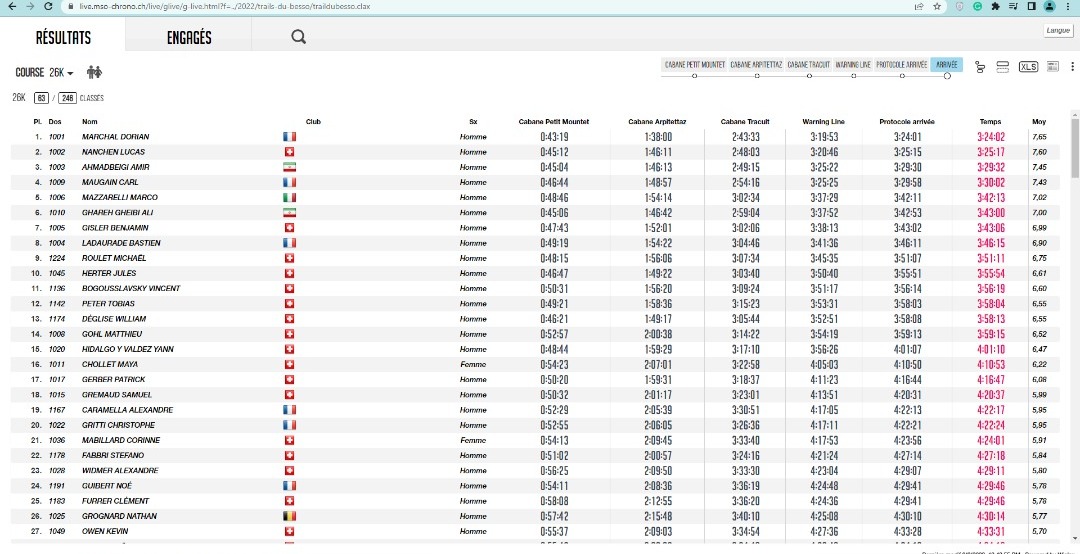Click the stacked rows layout icon
This screenshot has height=554, width=1080.
coord(1003,67)
